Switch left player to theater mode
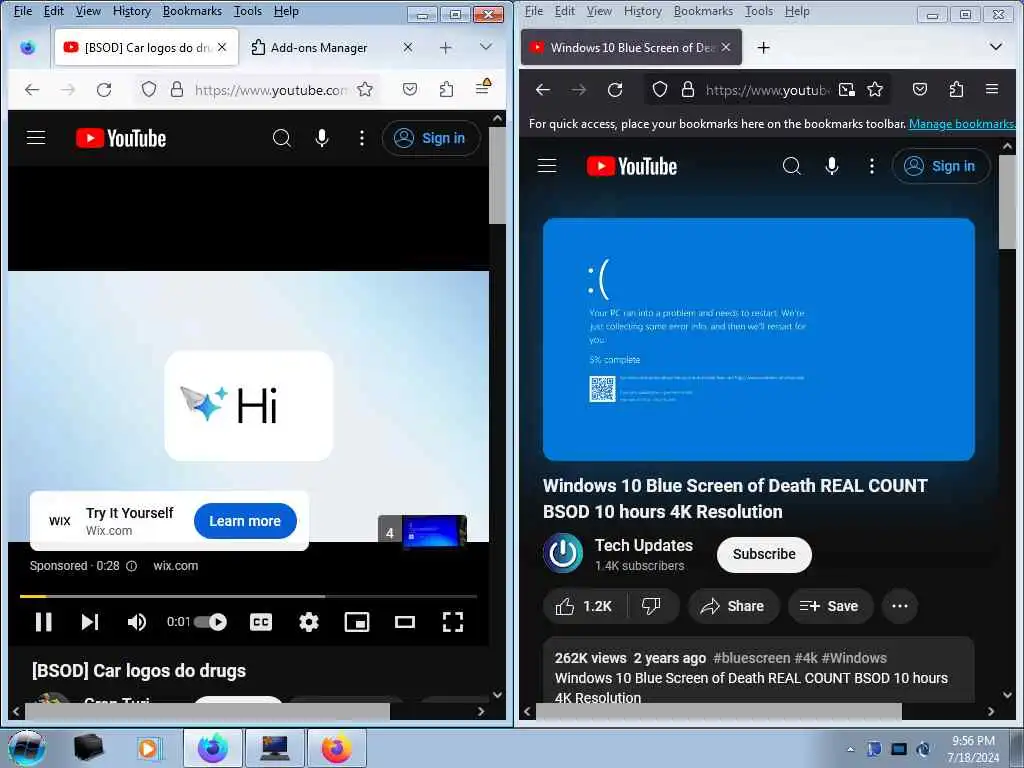1024x768 pixels. [x=405, y=622]
